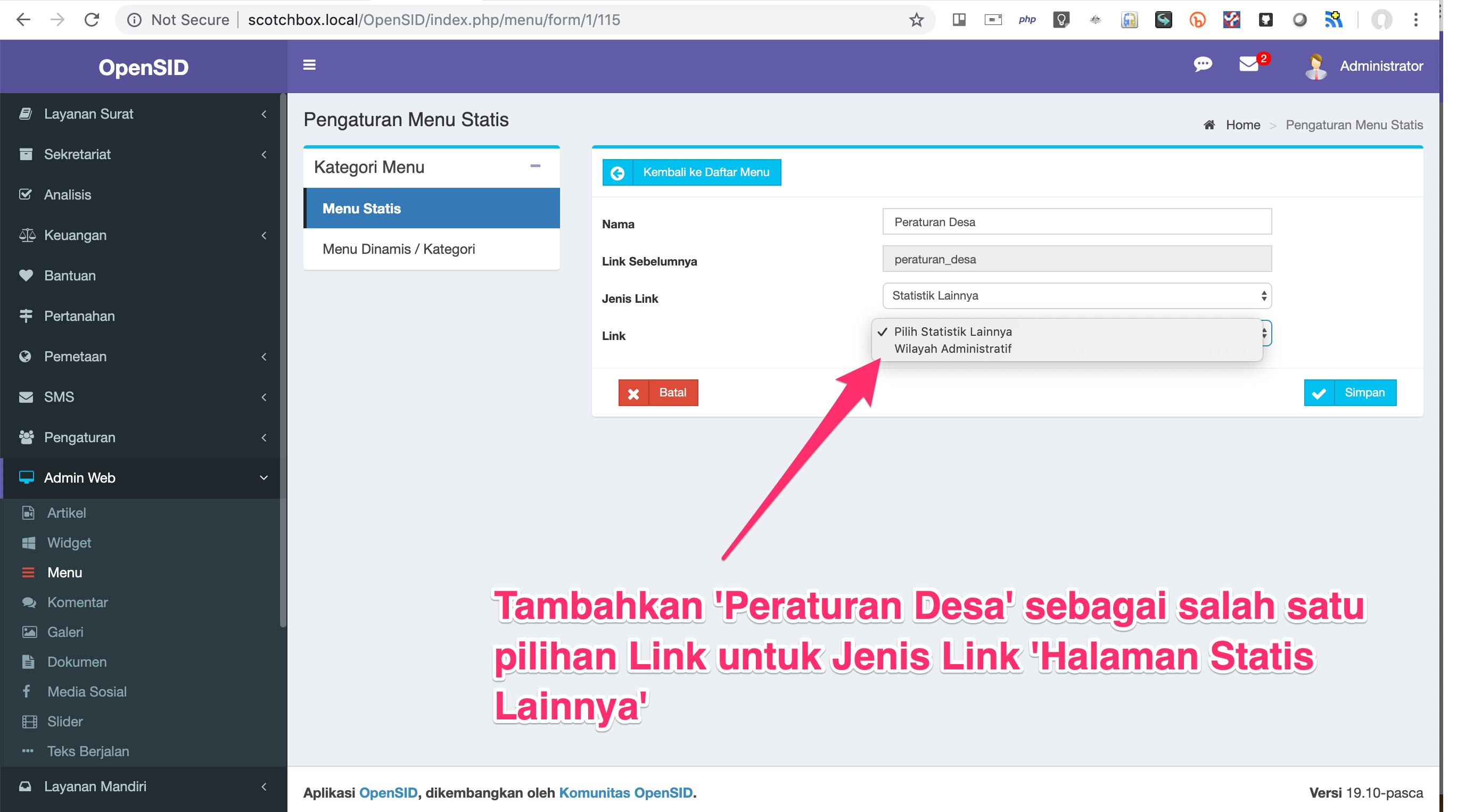Open Pemetaan via the globe icon

click(x=26, y=357)
